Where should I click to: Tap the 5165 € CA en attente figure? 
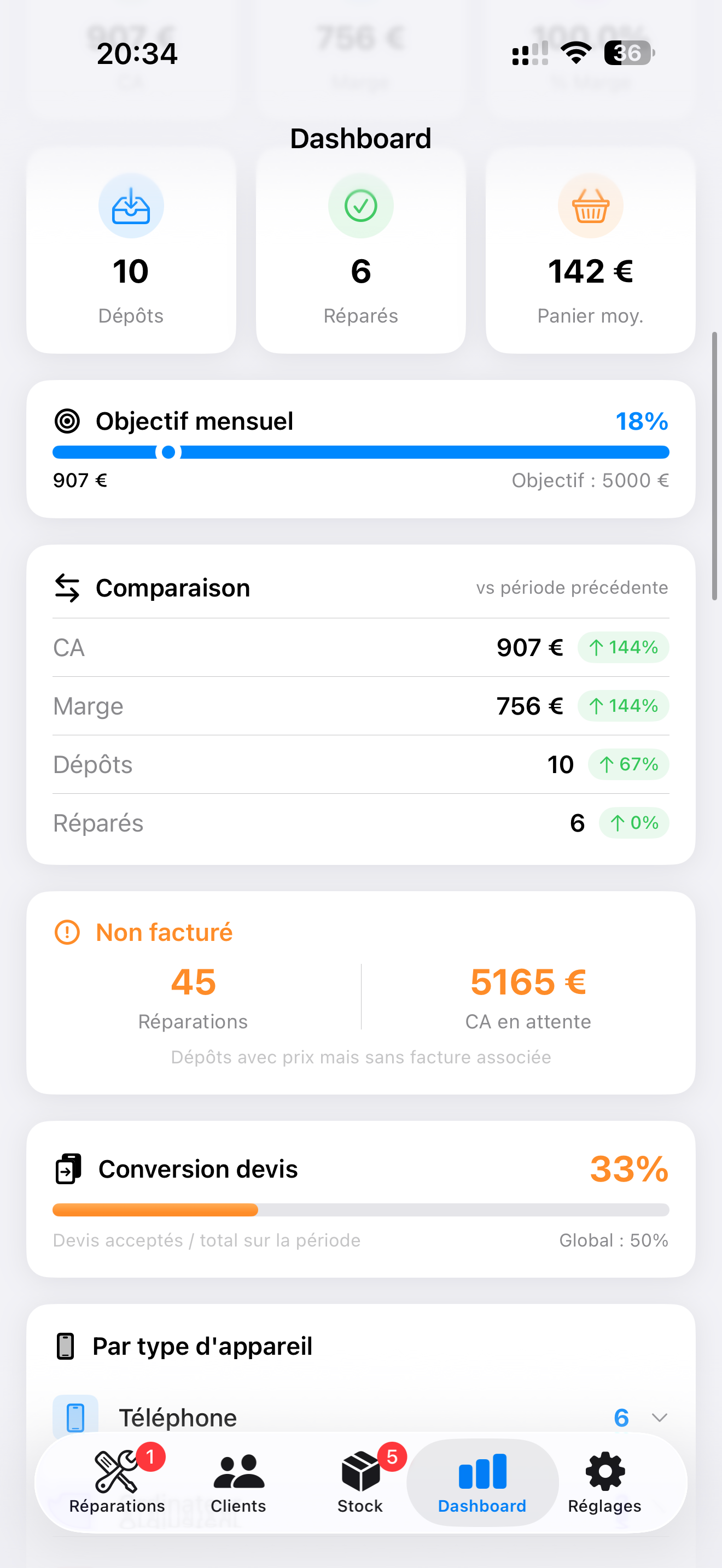(x=528, y=982)
